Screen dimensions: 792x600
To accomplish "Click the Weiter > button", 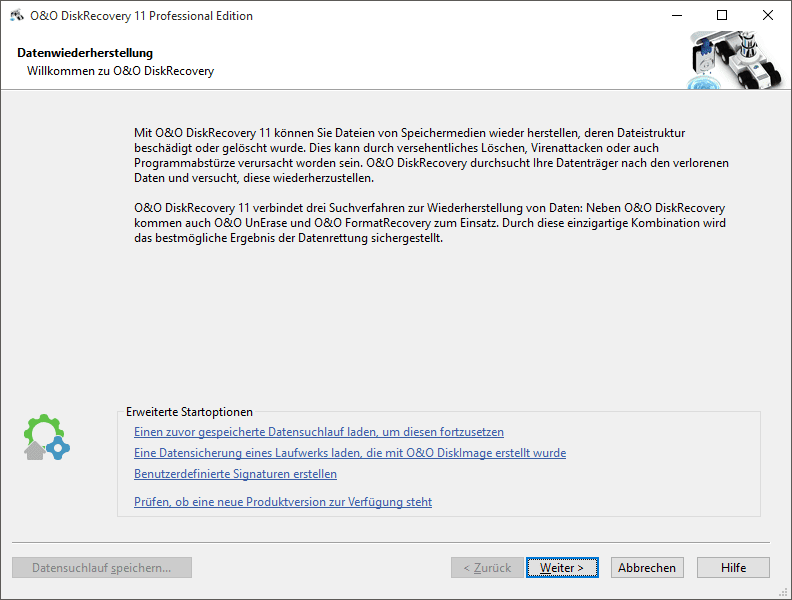I will [x=562, y=568].
